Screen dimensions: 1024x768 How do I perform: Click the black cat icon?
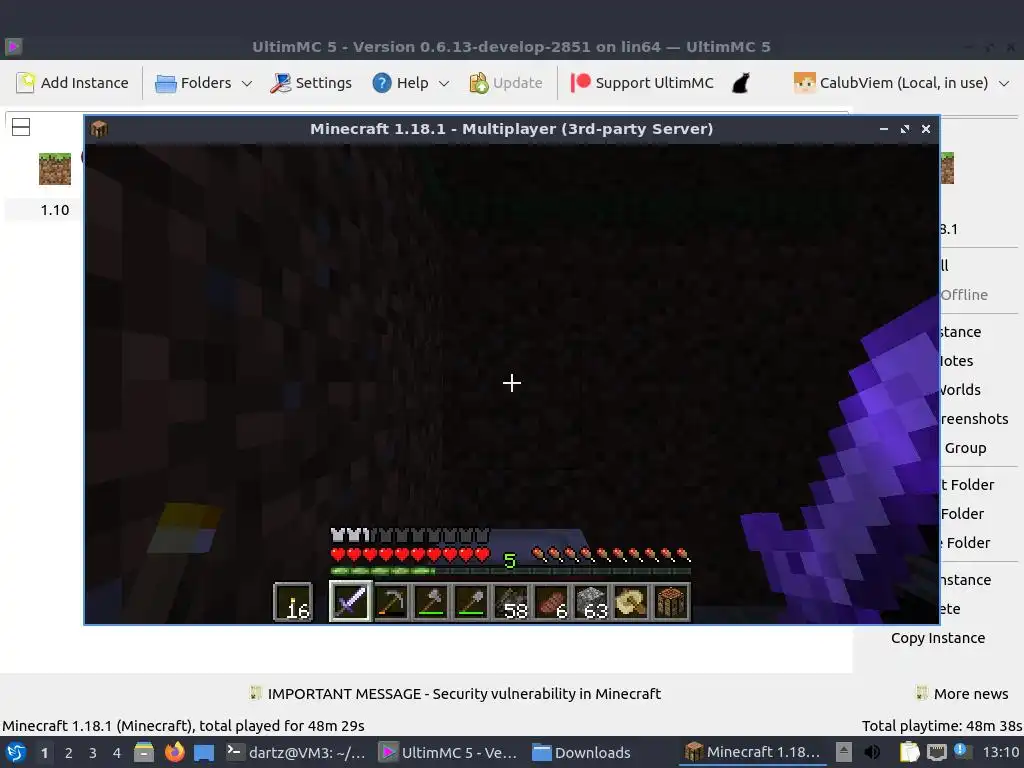(741, 83)
